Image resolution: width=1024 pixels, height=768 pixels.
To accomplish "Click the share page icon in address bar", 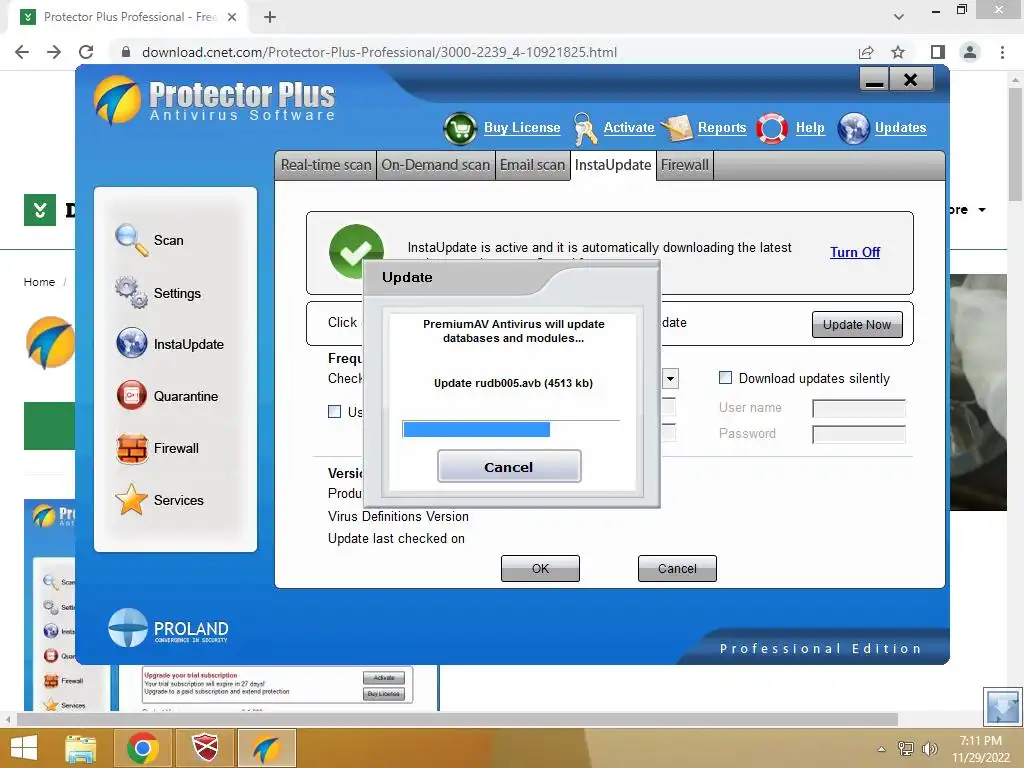I will [x=866, y=52].
